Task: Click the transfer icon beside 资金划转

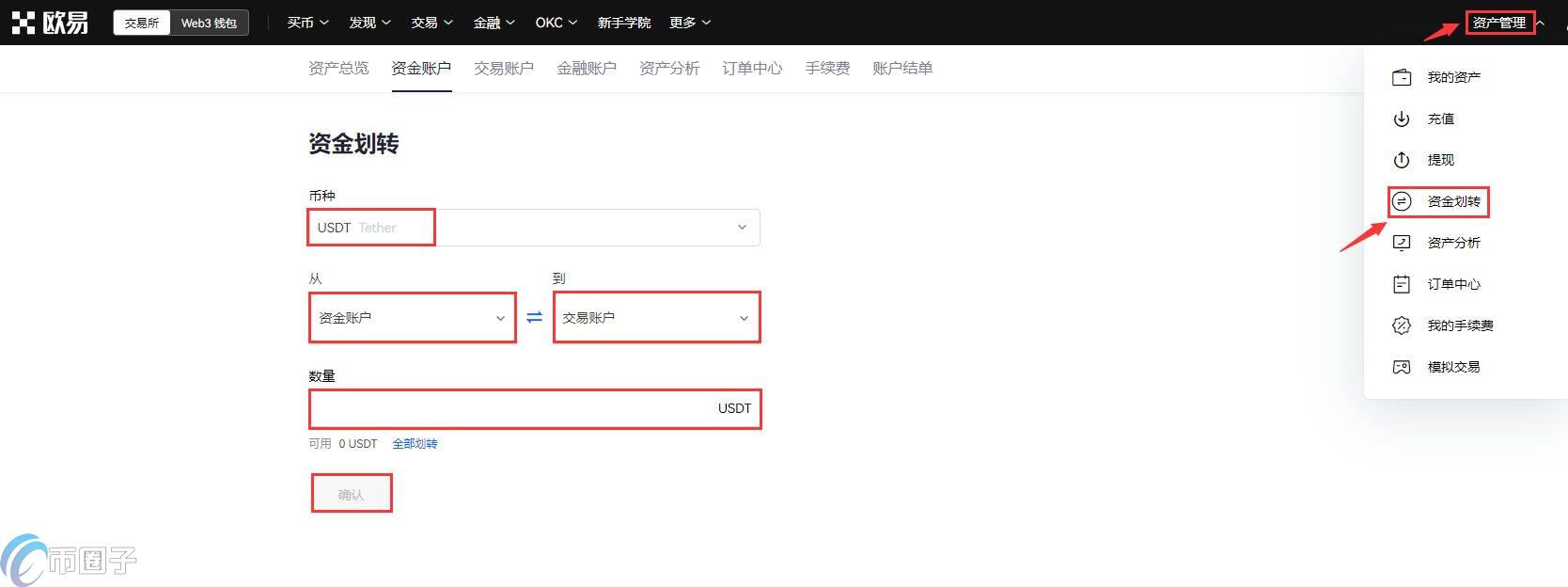Action: [x=1401, y=201]
